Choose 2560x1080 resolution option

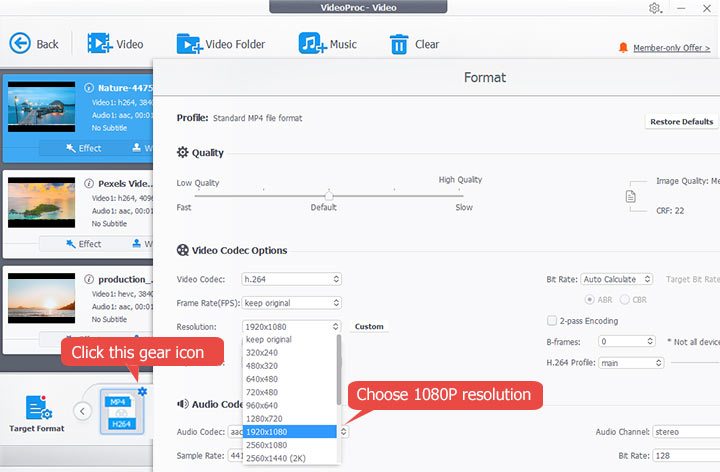click(290, 445)
